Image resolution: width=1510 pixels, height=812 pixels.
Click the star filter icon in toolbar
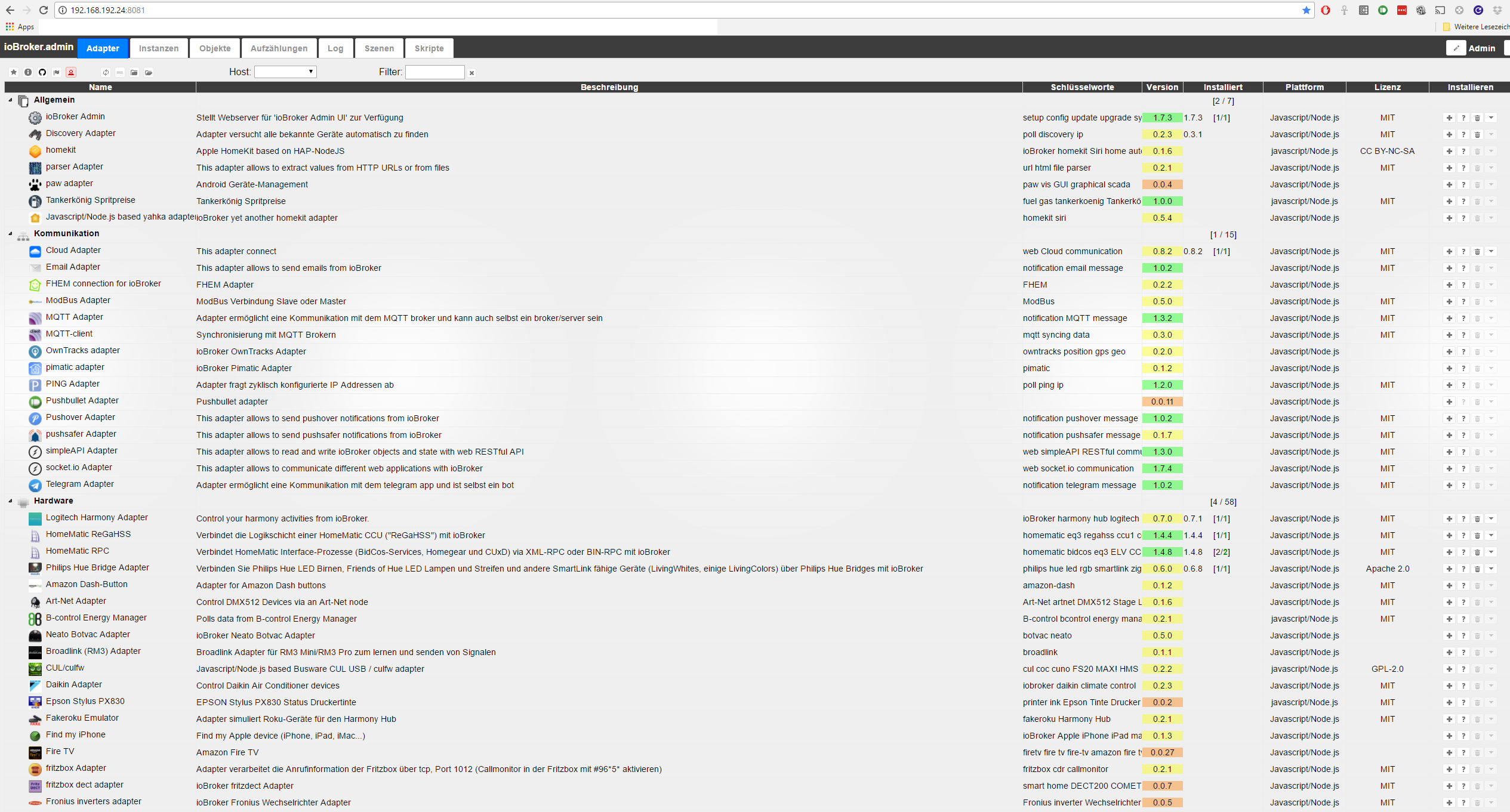(x=14, y=72)
